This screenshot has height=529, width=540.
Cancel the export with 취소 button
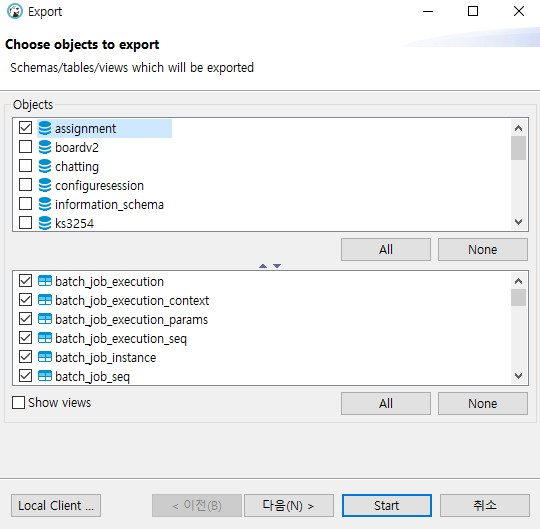tap(485, 506)
